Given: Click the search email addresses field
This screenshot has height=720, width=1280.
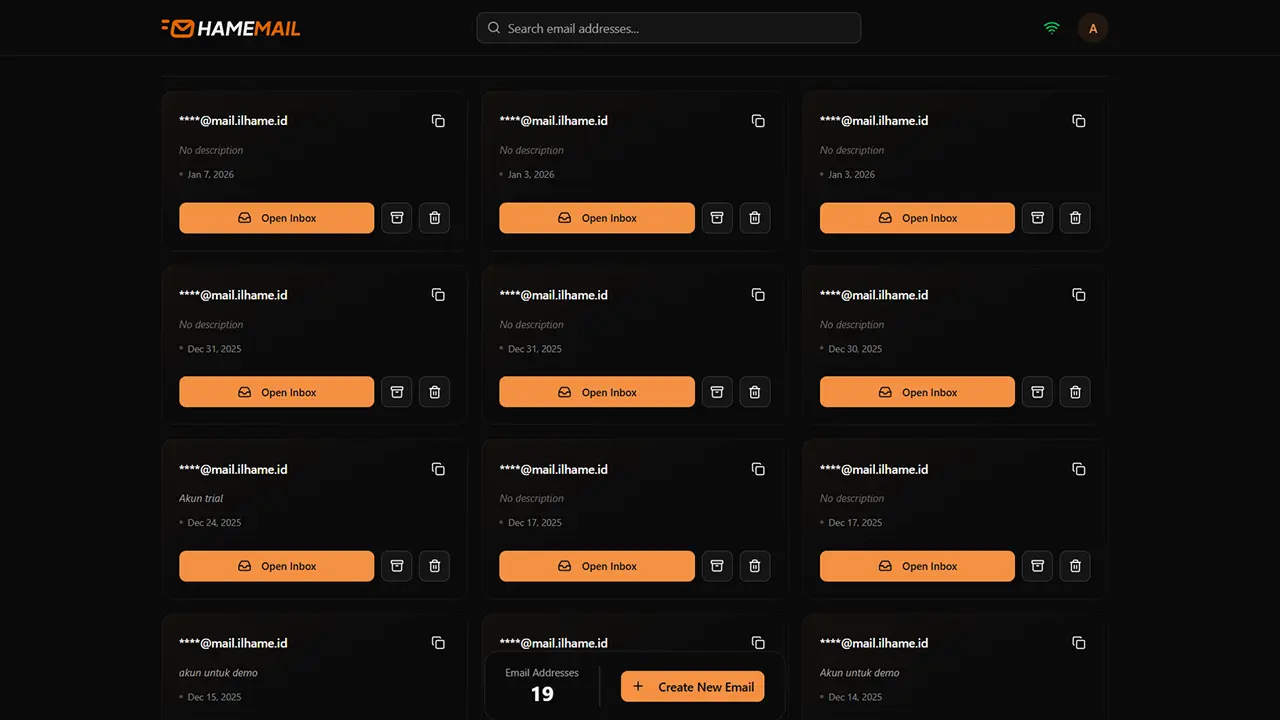Looking at the screenshot, I should (x=668, y=28).
